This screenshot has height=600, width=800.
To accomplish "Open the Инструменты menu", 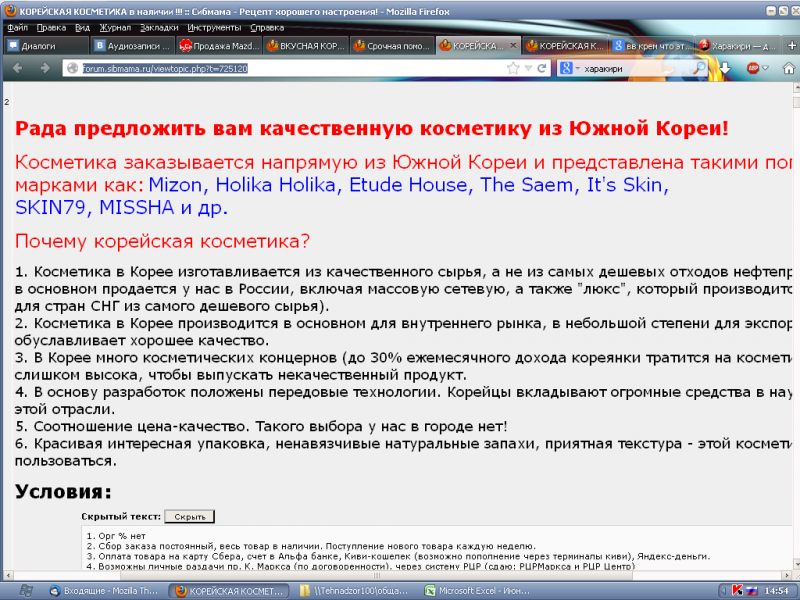I will pyautogui.click(x=214, y=28).
